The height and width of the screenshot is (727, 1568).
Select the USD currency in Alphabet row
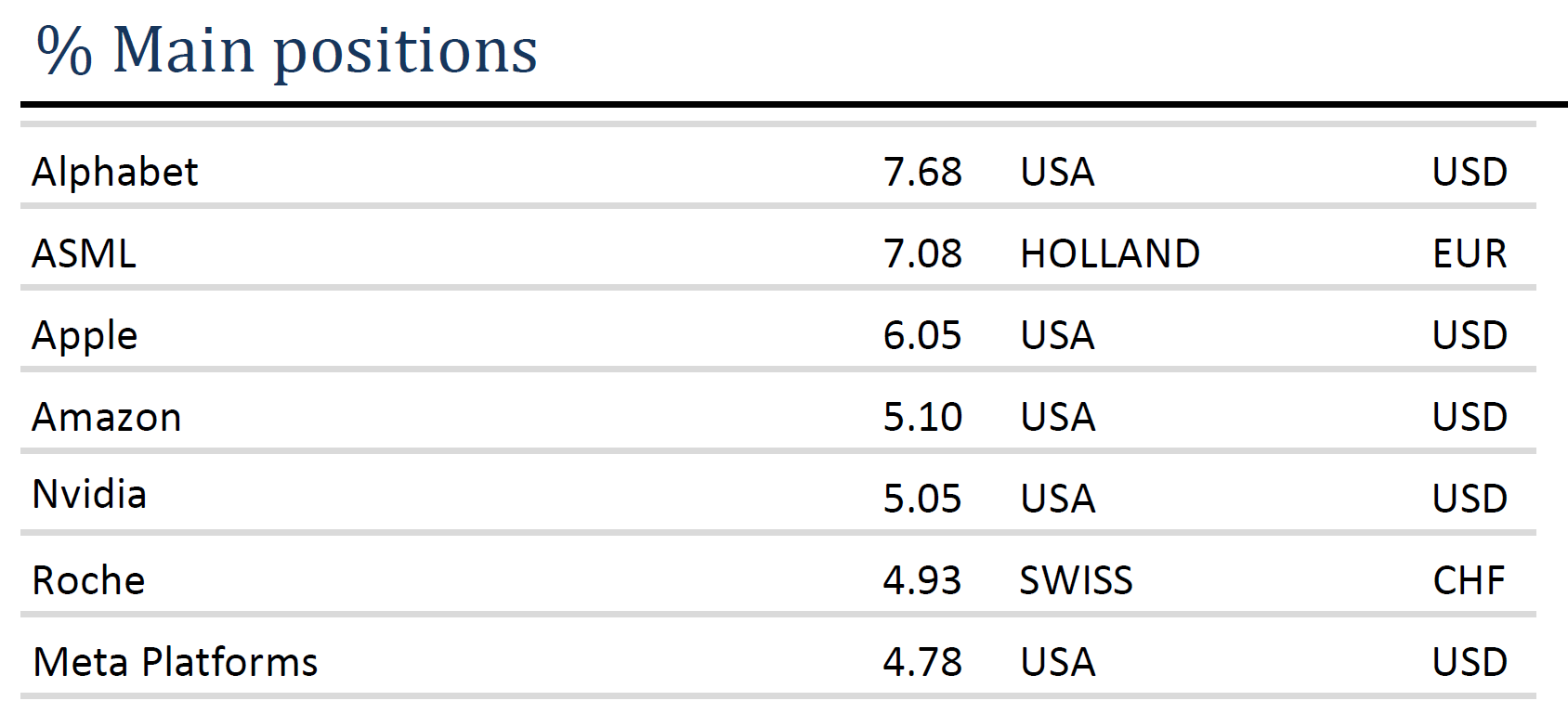pos(1470,172)
